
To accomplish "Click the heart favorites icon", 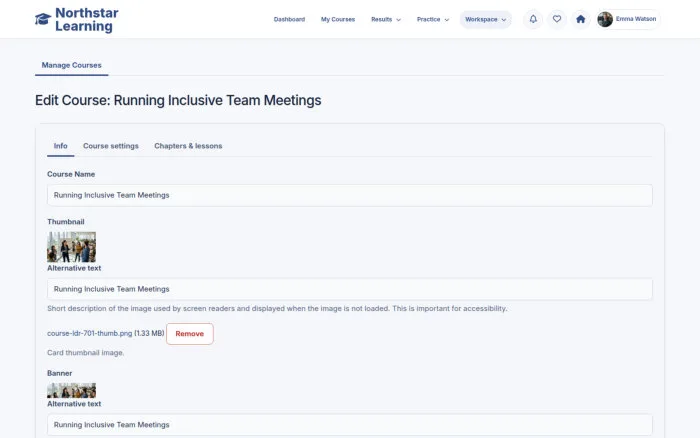I will click(557, 19).
